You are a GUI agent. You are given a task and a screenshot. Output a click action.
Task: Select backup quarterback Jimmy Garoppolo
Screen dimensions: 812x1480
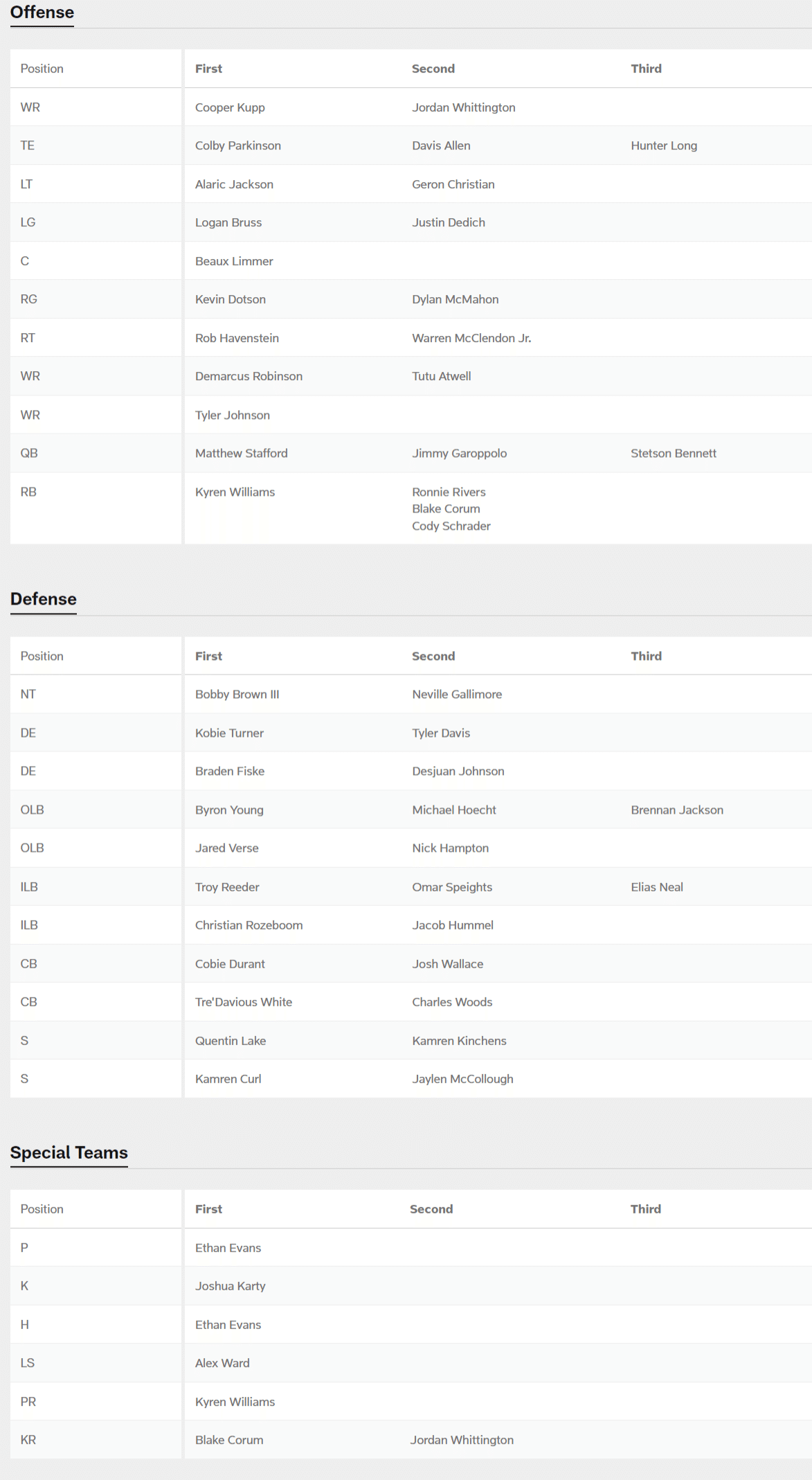pos(459,453)
